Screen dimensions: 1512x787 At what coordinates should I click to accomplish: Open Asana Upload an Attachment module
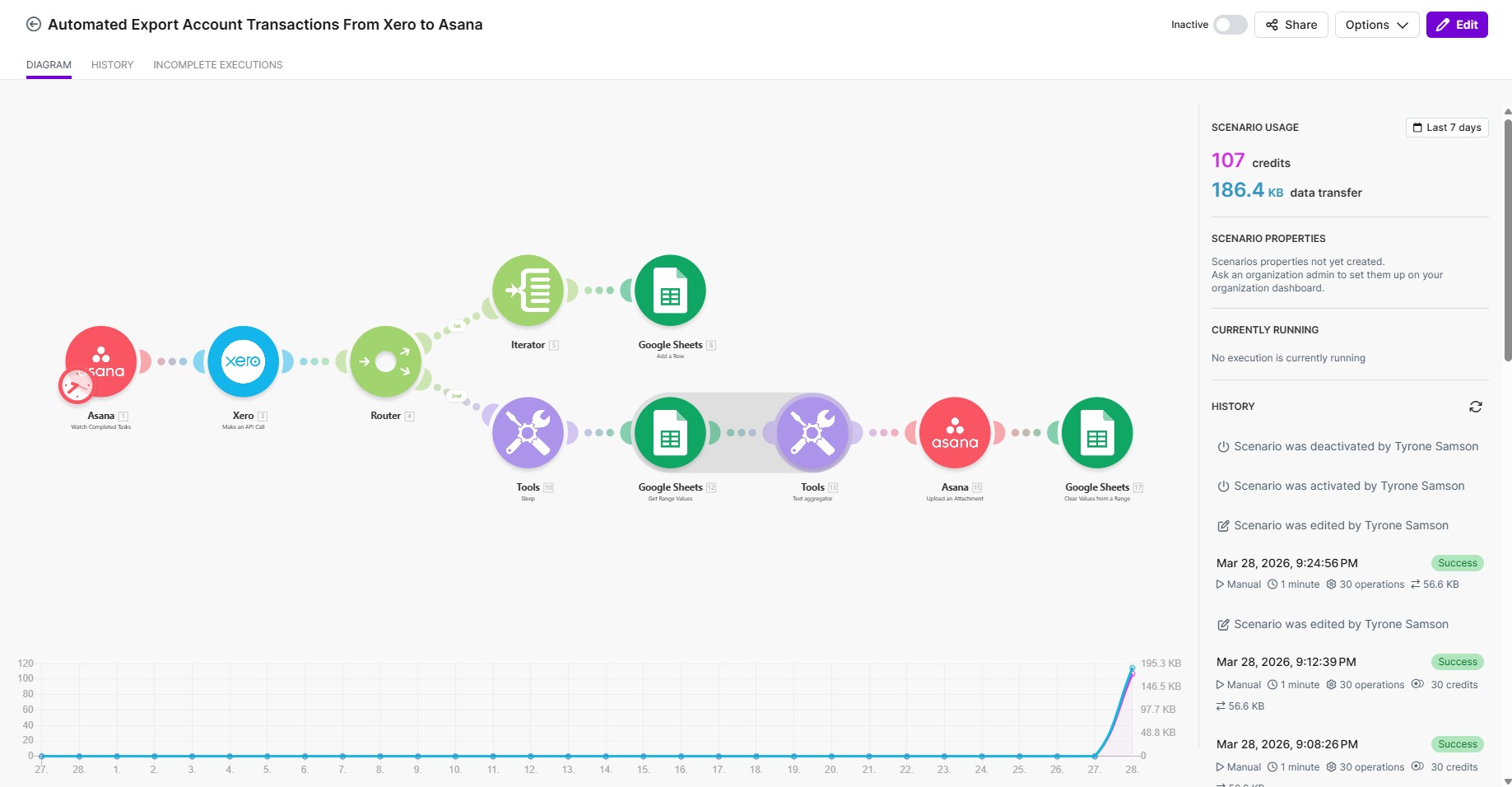click(955, 433)
